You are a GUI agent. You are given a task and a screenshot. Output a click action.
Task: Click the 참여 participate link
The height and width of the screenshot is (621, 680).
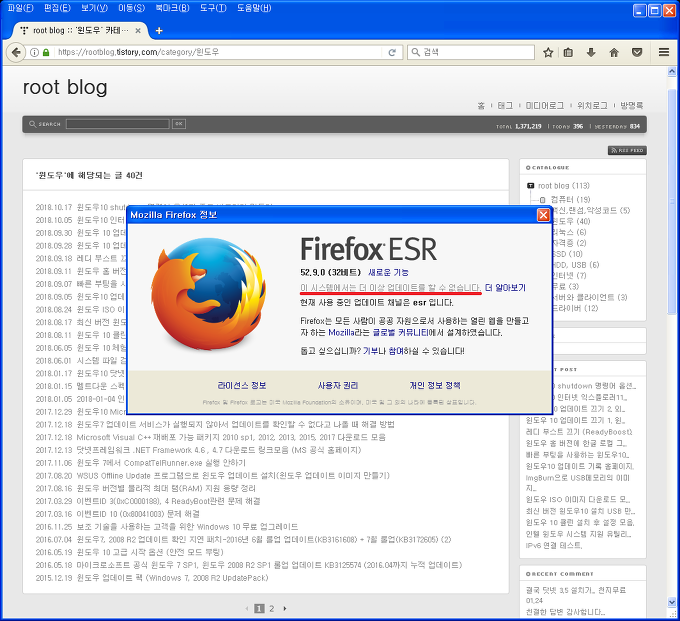(396, 351)
